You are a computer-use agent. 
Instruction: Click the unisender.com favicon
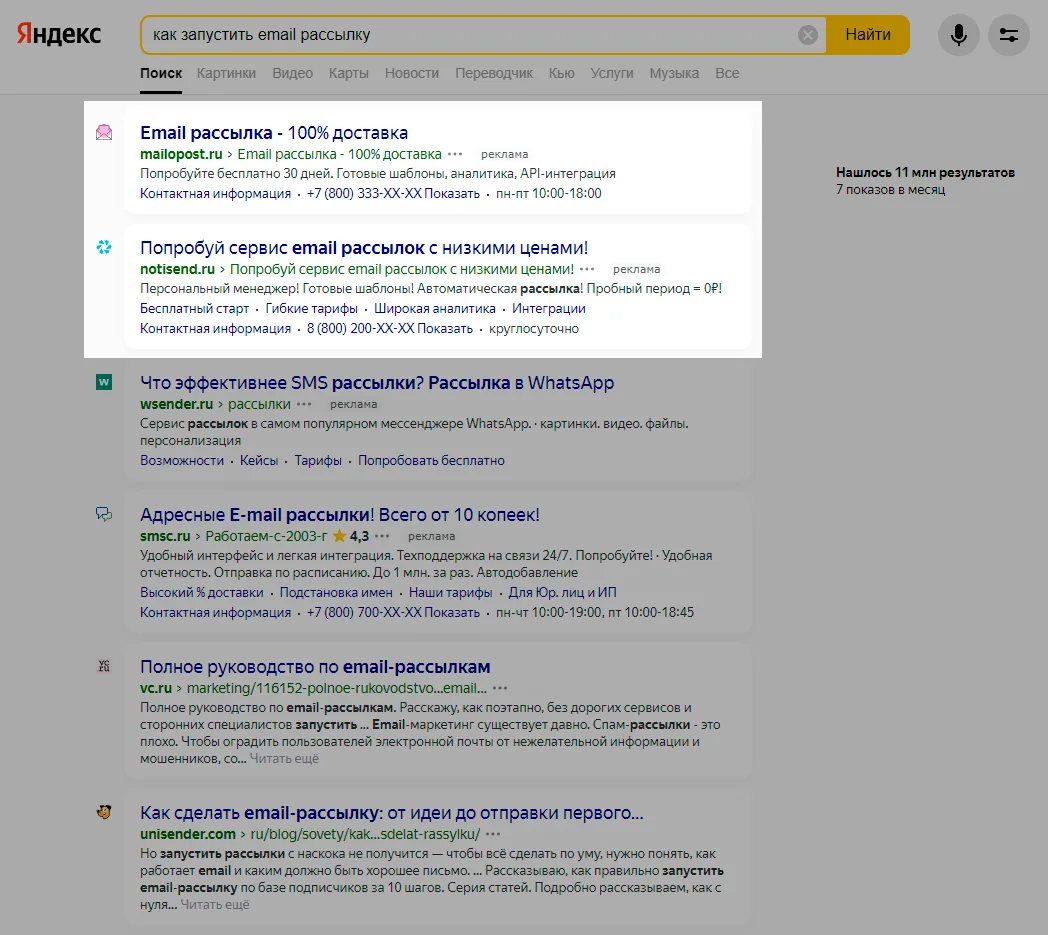pos(104,812)
